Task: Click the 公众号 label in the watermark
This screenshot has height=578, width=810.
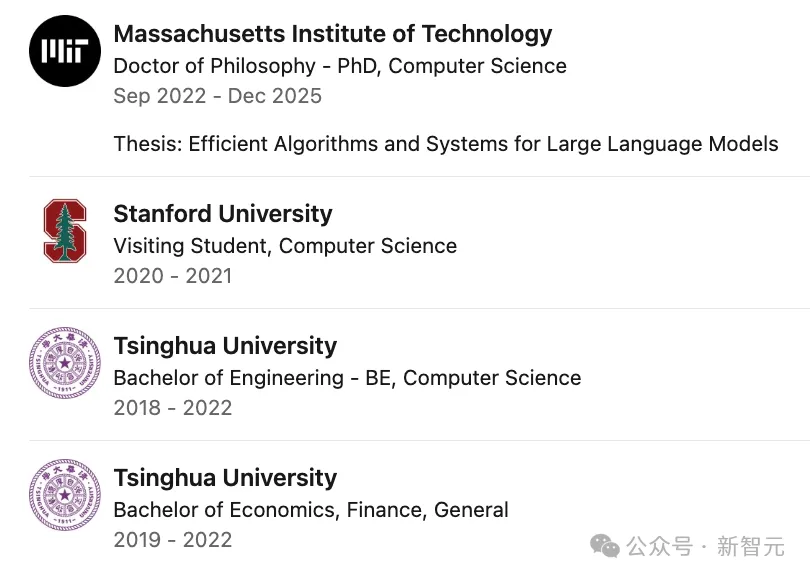Action: 659,547
